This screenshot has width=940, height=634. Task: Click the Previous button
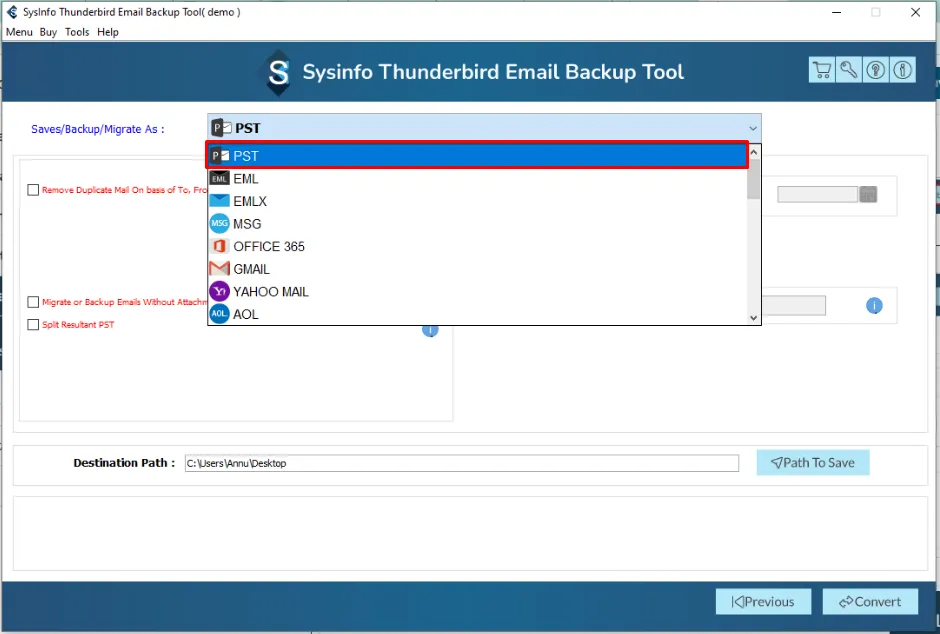pyautogui.click(x=763, y=602)
